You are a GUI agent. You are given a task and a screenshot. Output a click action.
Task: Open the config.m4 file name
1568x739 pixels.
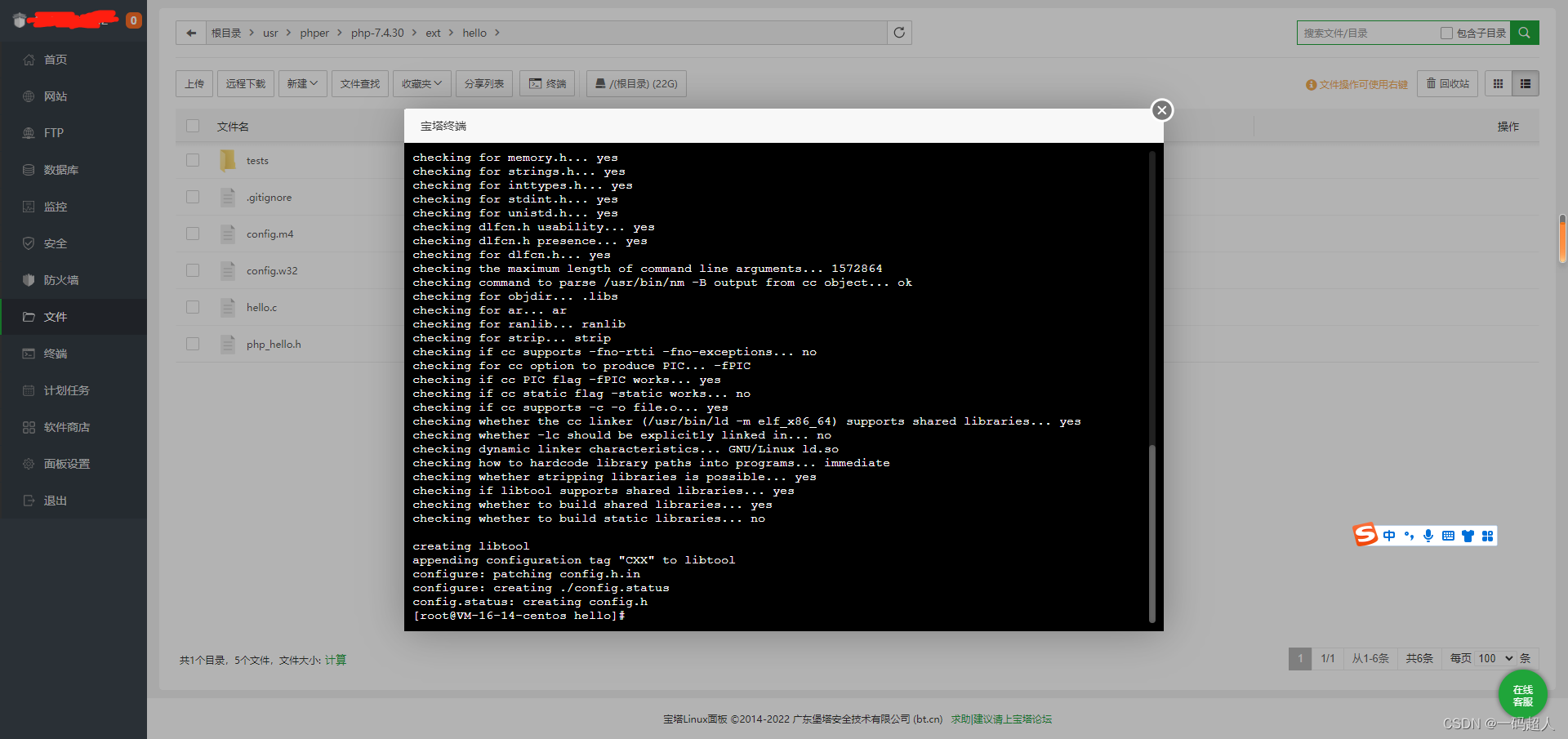click(x=269, y=234)
